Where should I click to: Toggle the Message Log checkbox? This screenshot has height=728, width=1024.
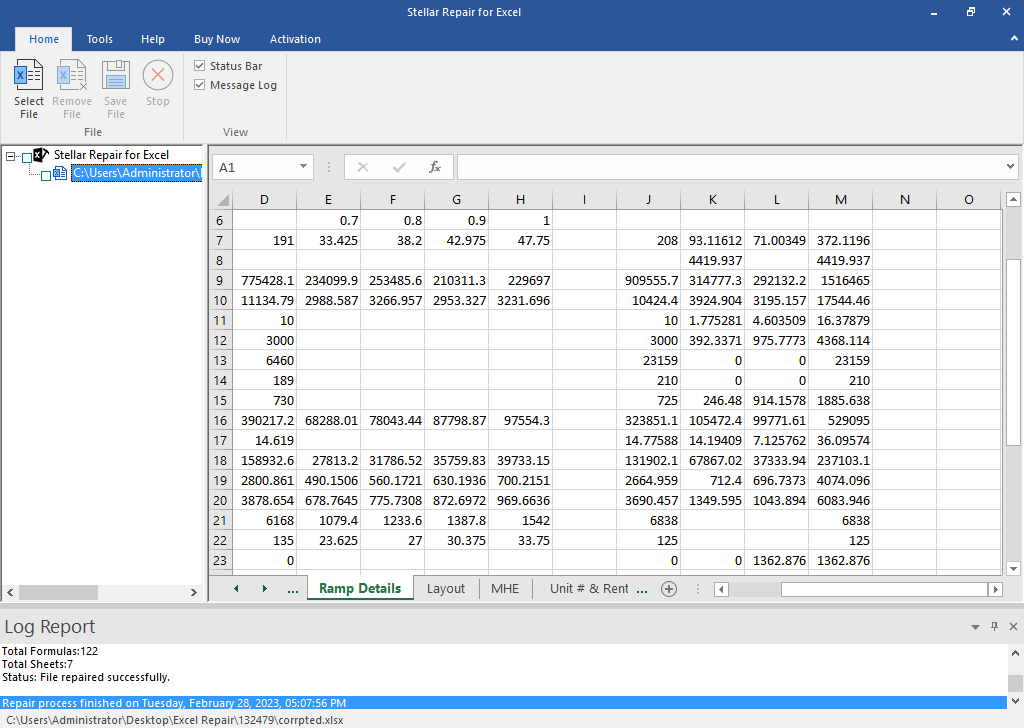[200, 85]
